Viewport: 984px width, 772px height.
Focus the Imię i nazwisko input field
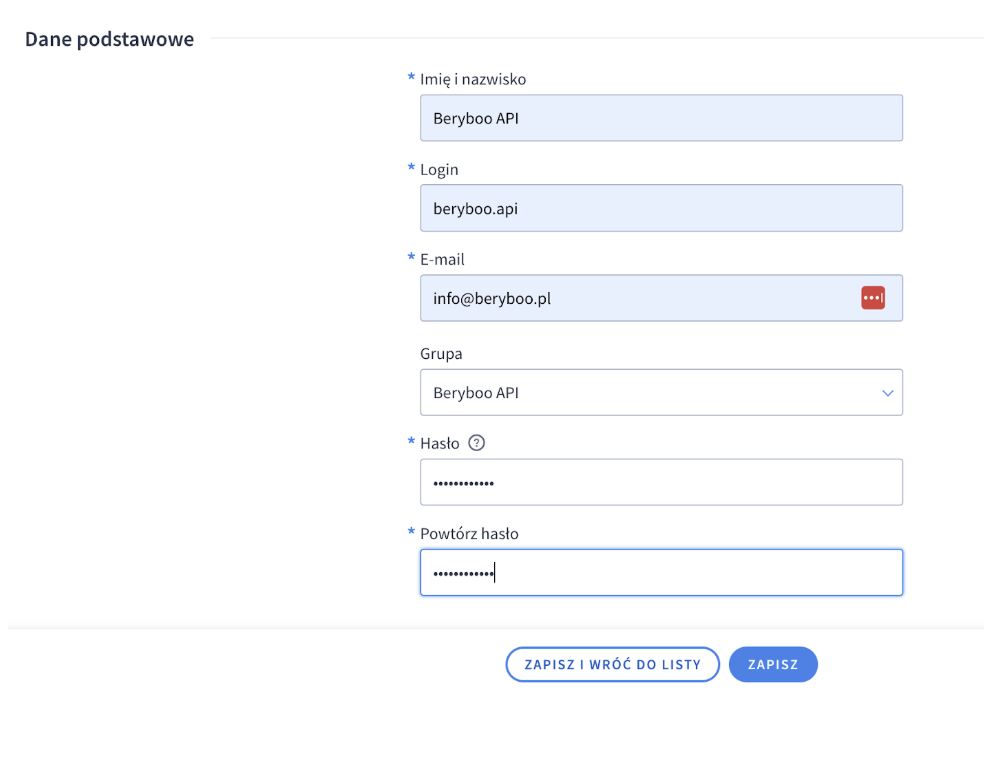pyautogui.click(x=660, y=118)
